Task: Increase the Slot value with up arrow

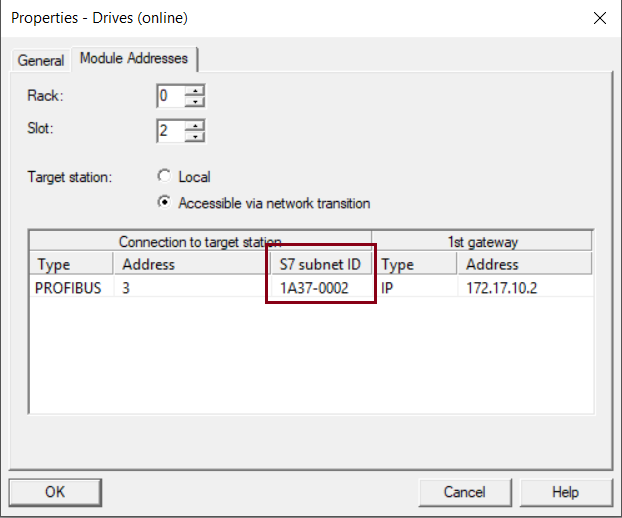Action: pyautogui.click(x=195, y=125)
